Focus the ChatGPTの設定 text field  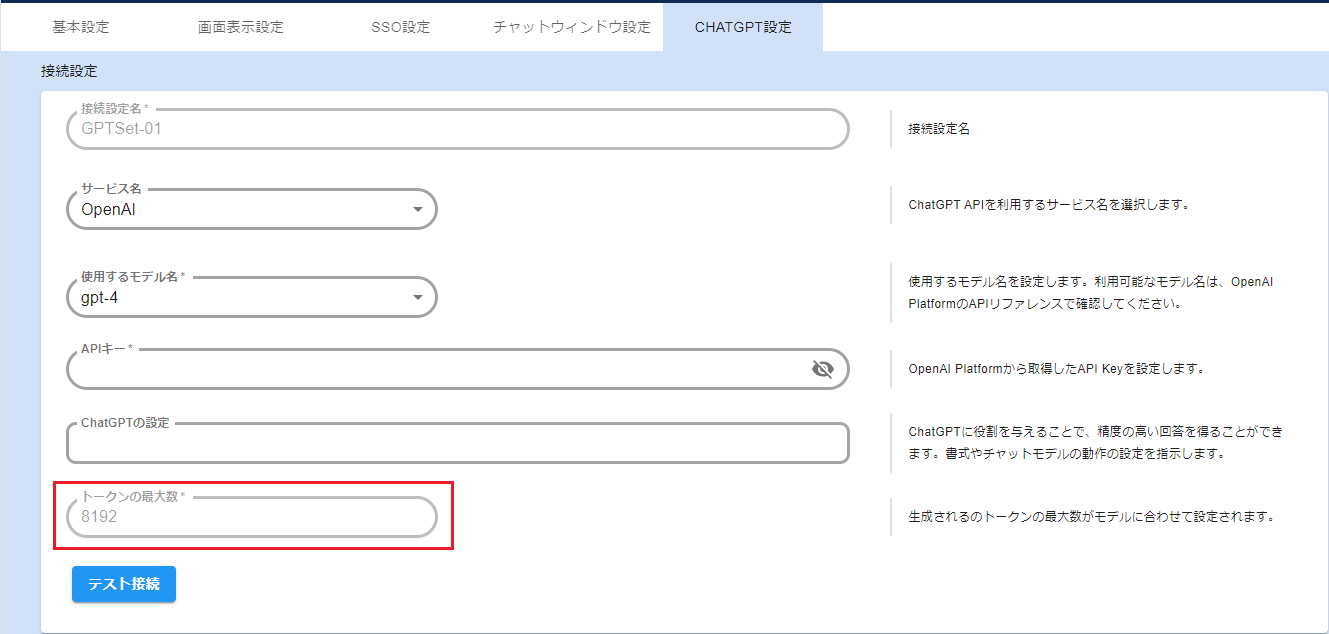coord(456,444)
